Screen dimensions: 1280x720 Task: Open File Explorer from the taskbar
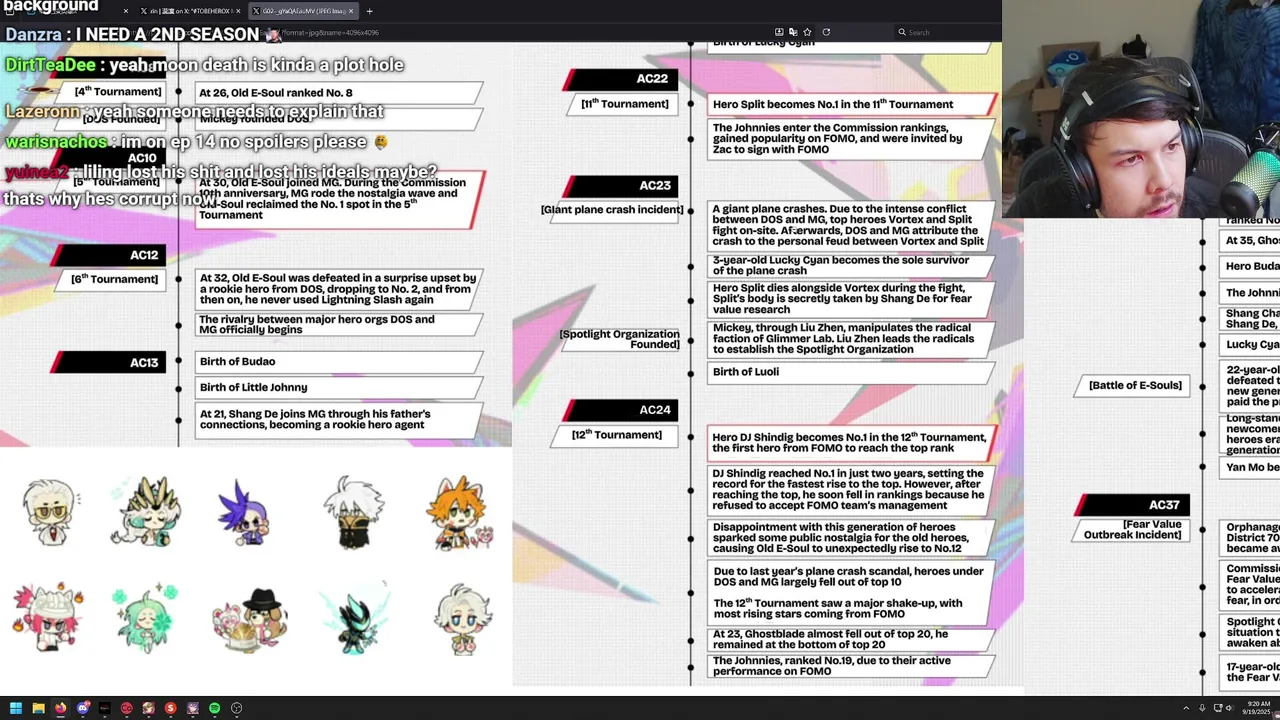(x=38, y=708)
